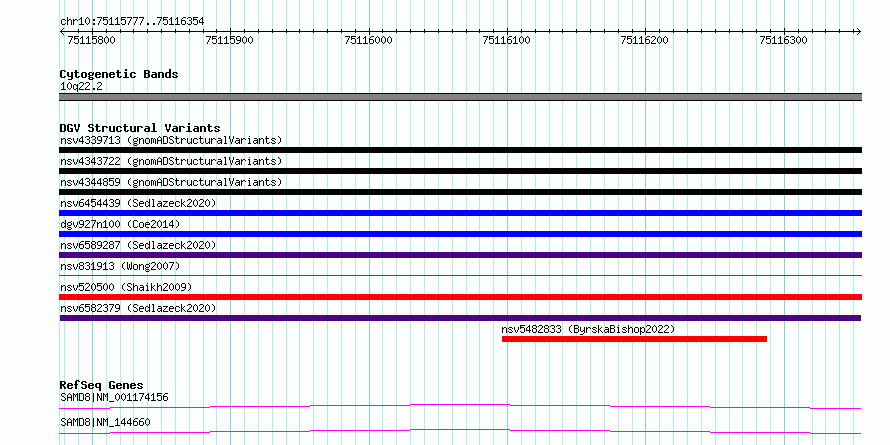Click the purple bar for nsv6582379
Screen dimensions: 890x445
(460, 318)
